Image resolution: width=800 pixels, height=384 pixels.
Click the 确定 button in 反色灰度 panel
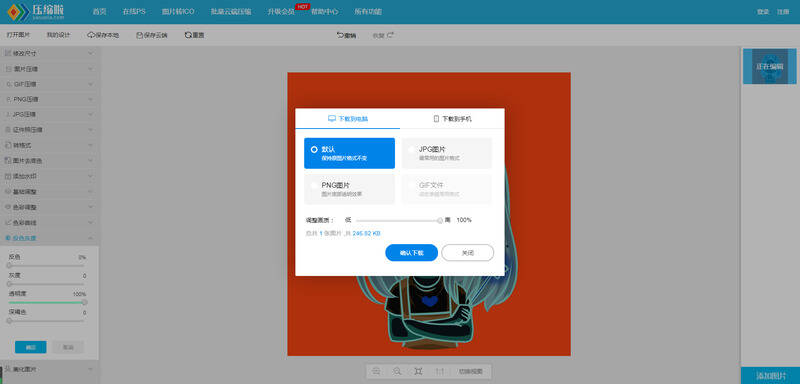pos(31,347)
